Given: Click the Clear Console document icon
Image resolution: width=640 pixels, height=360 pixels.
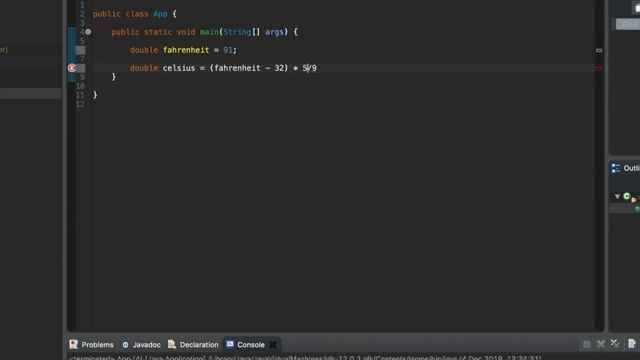Looking at the screenshot, I should click(632, 344).
